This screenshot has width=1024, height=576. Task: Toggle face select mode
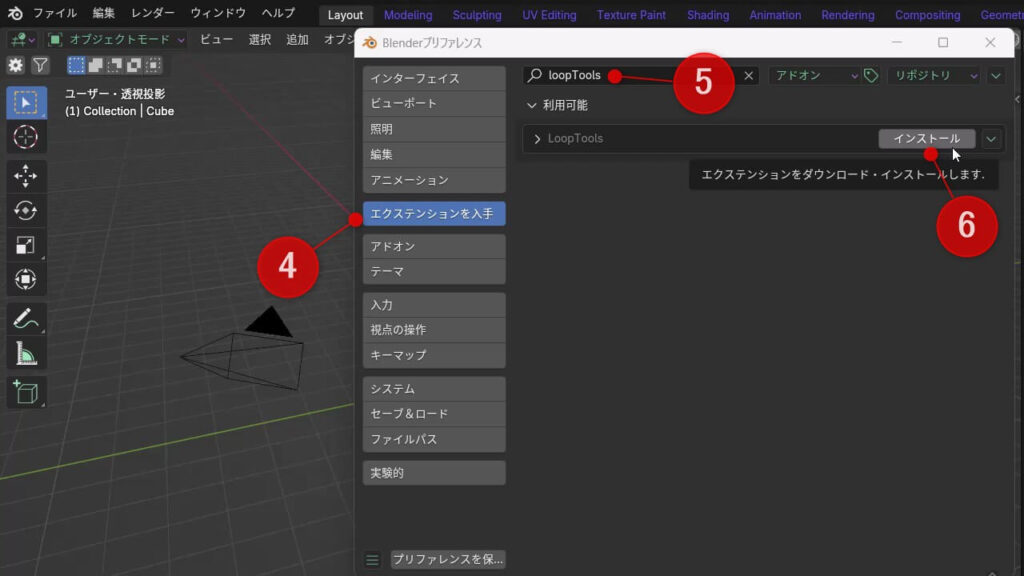pos(113,64)
